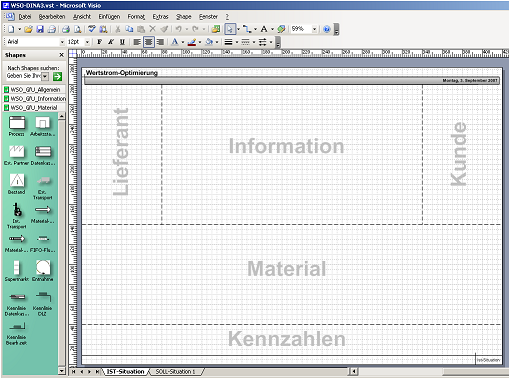
Task: Toggle center text alignment
Action: tap(149, 42)
